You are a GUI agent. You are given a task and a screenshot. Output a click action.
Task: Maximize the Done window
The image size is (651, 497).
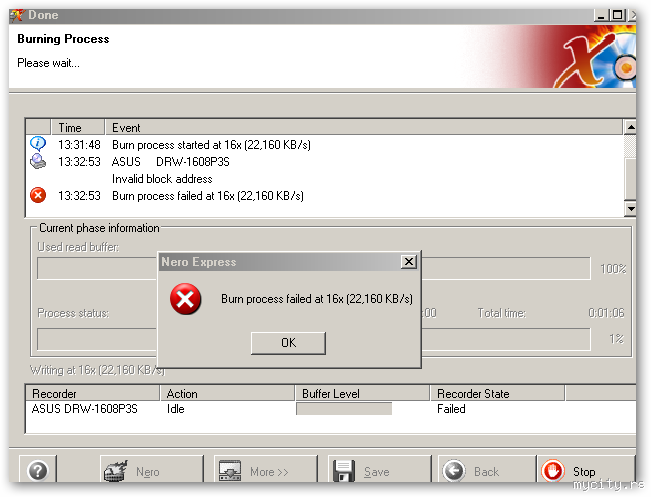(x=617, y=15)
